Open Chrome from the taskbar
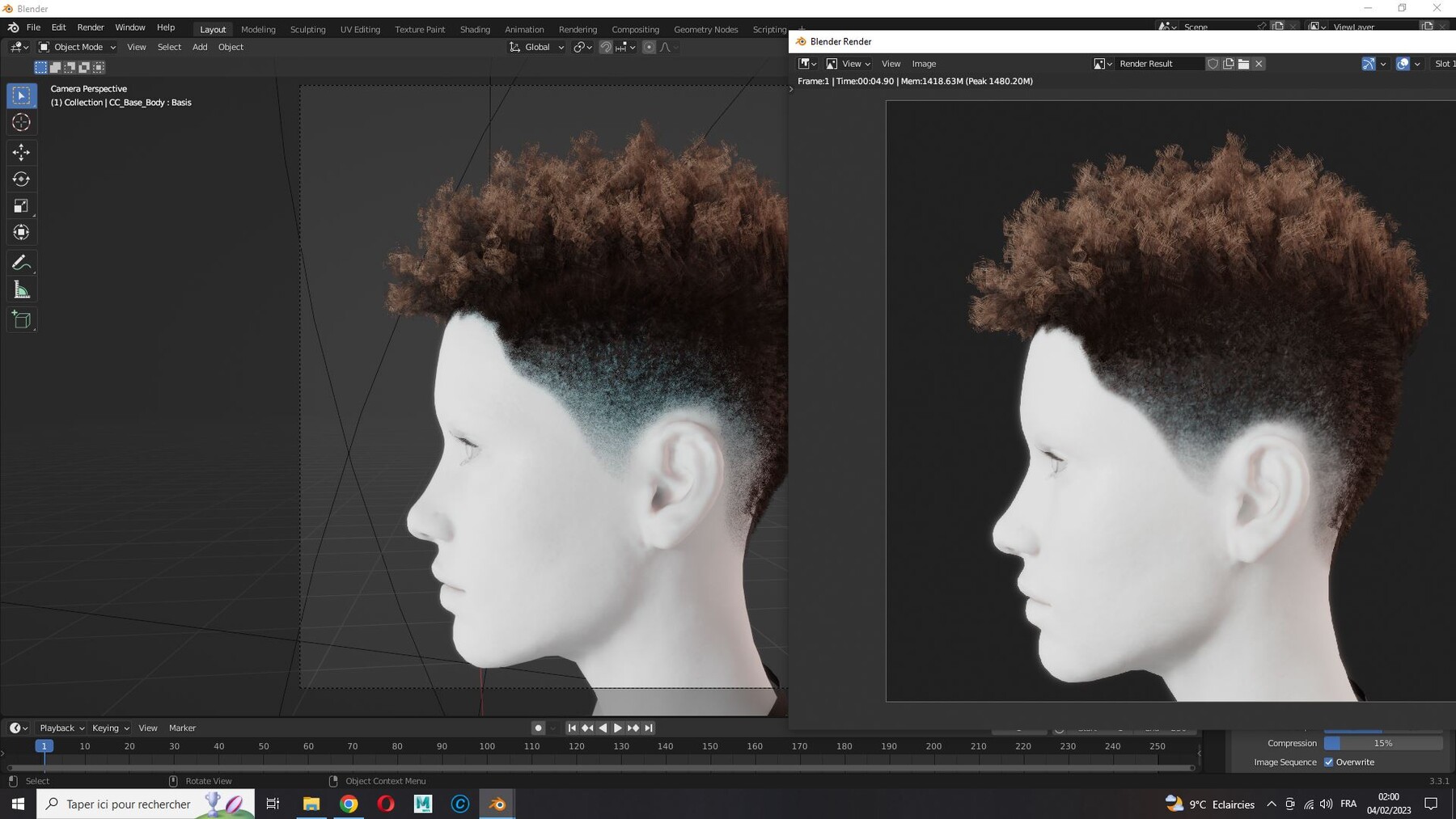Screen dimensions: 1456x819 (349, 804)
